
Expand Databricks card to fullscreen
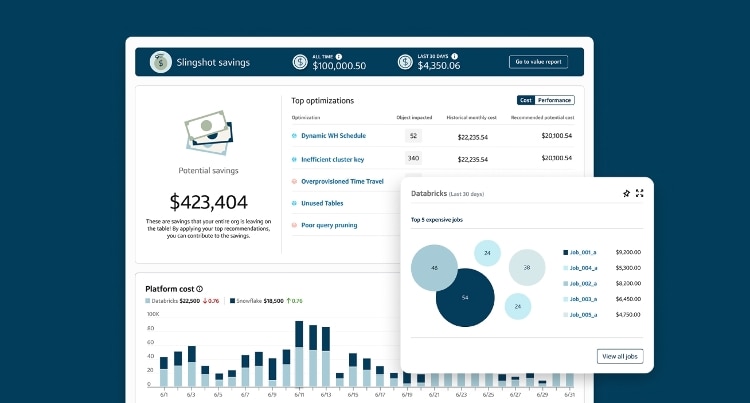(640, 193)
